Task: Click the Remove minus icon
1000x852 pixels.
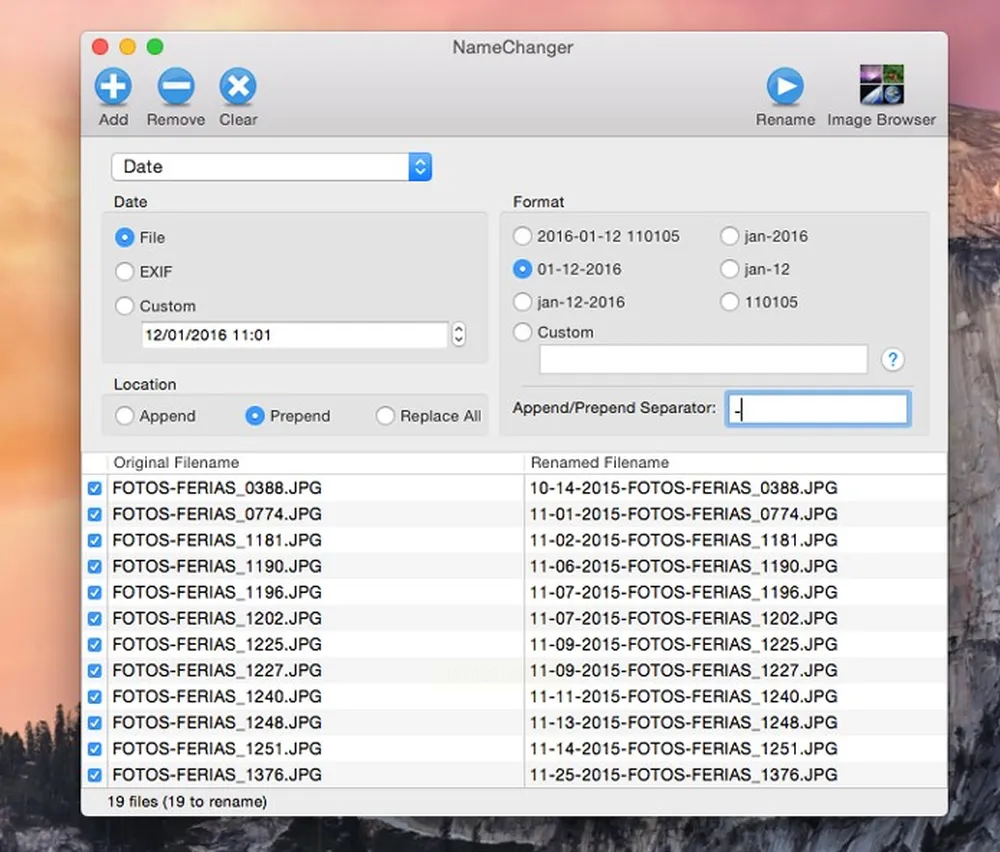Action: point(175,88)
